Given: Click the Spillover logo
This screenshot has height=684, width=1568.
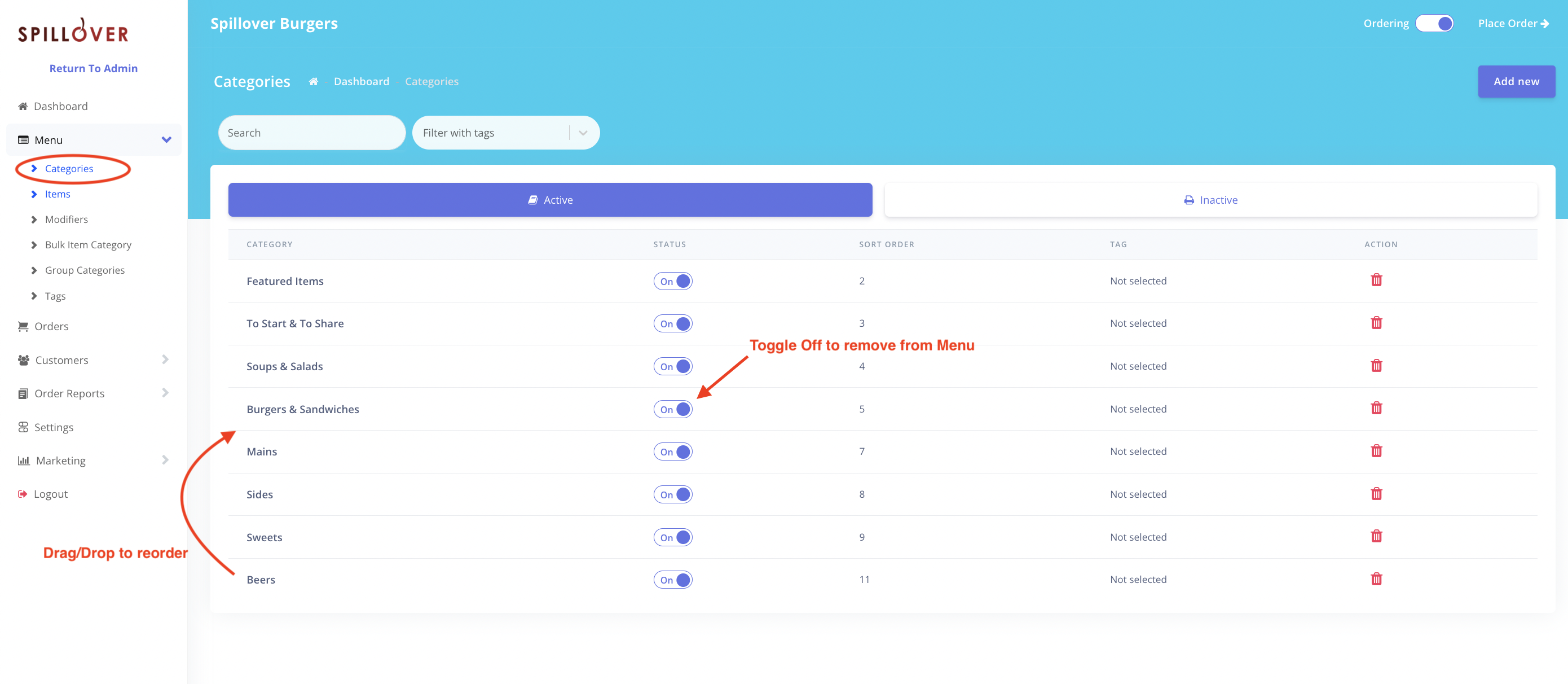Looking at the screenshot, I should 73,30.
